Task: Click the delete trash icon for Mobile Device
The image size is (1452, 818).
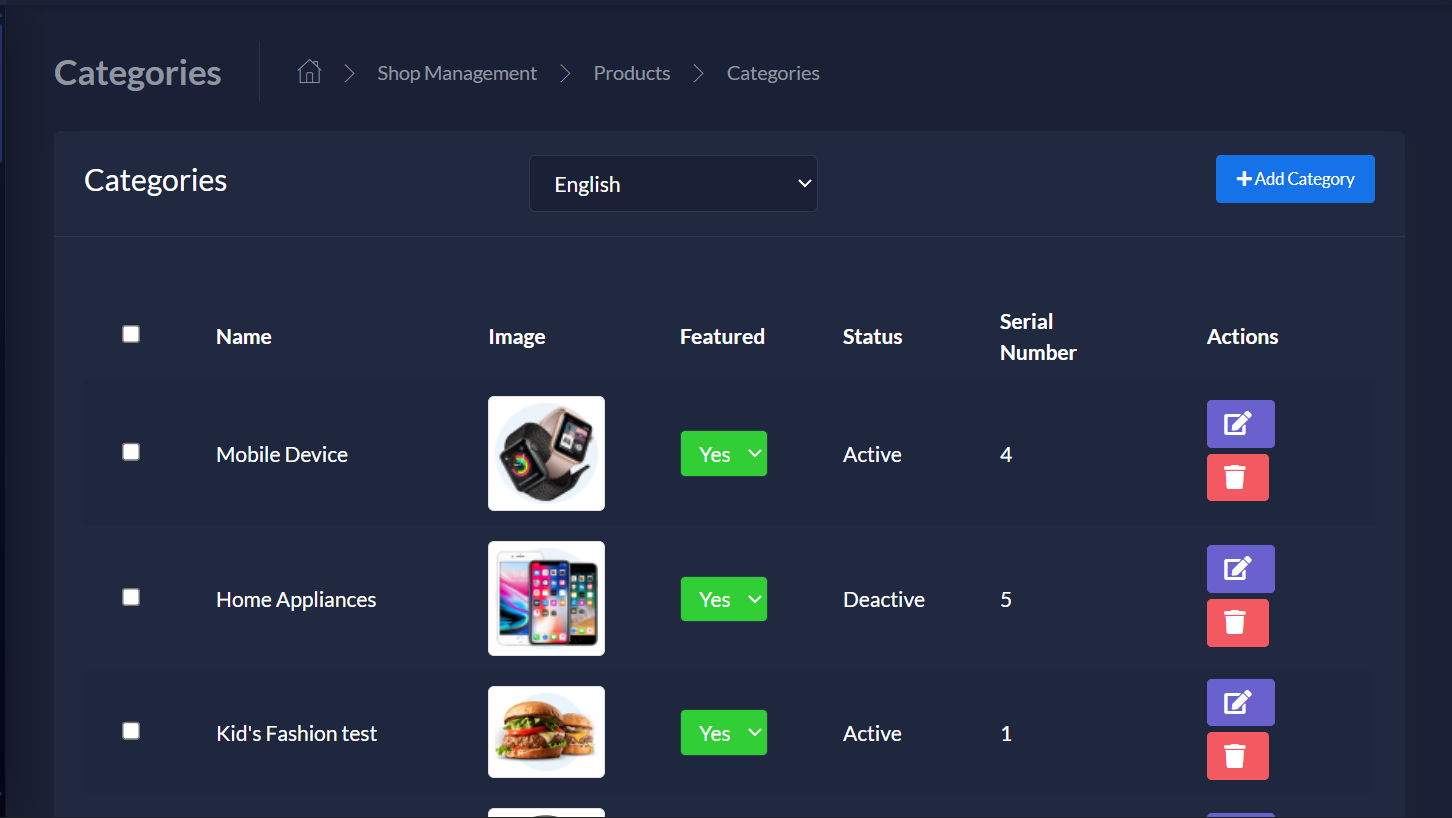Action: pyautogui.click(x=1238, y=477)
